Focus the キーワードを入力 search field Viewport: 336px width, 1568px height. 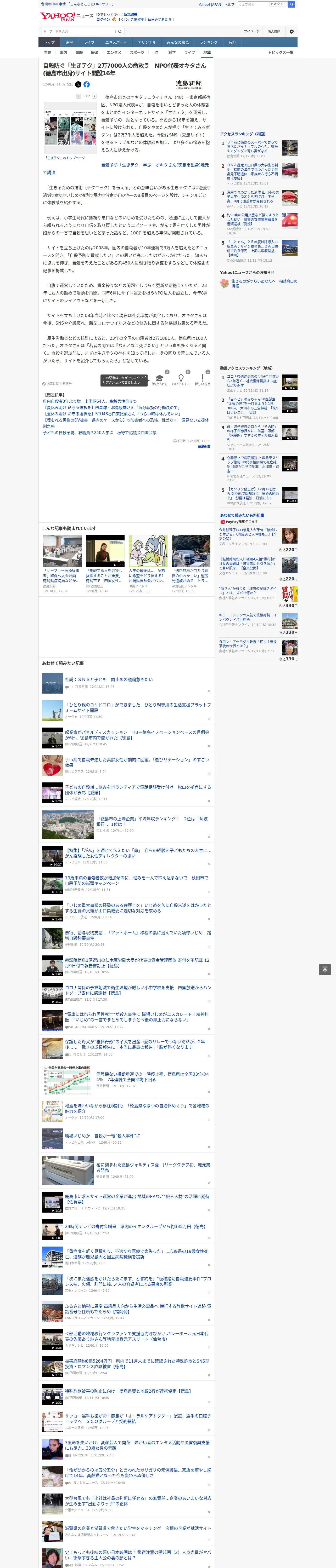click(x=79, y=32)
